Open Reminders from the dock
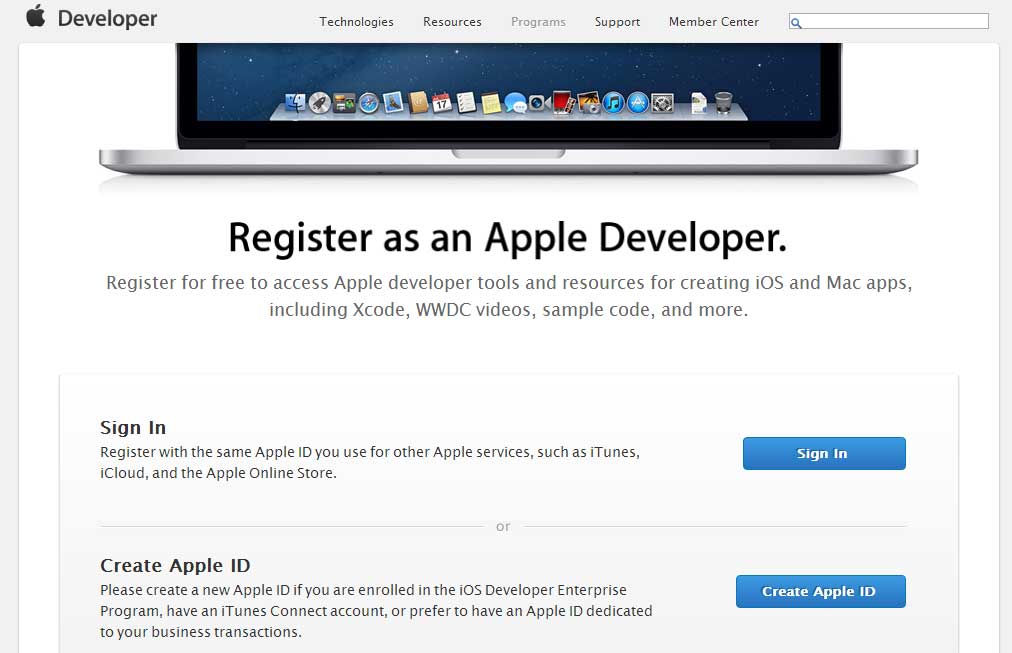 [x=464, y=101]
